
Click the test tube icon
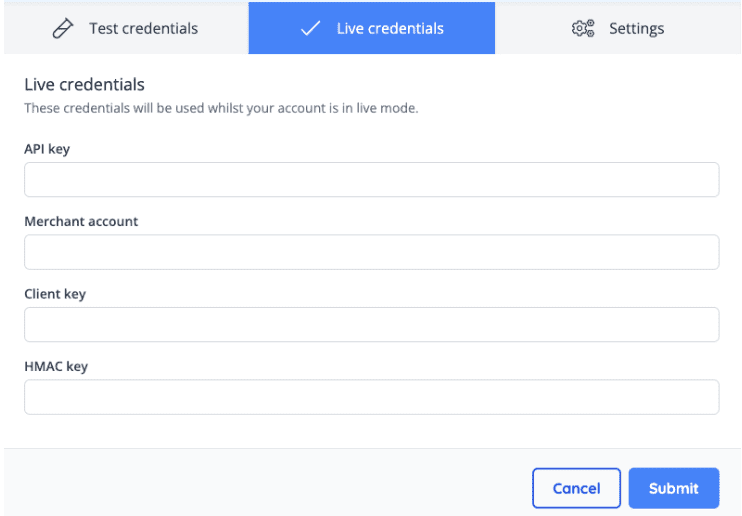pos(63,28)
